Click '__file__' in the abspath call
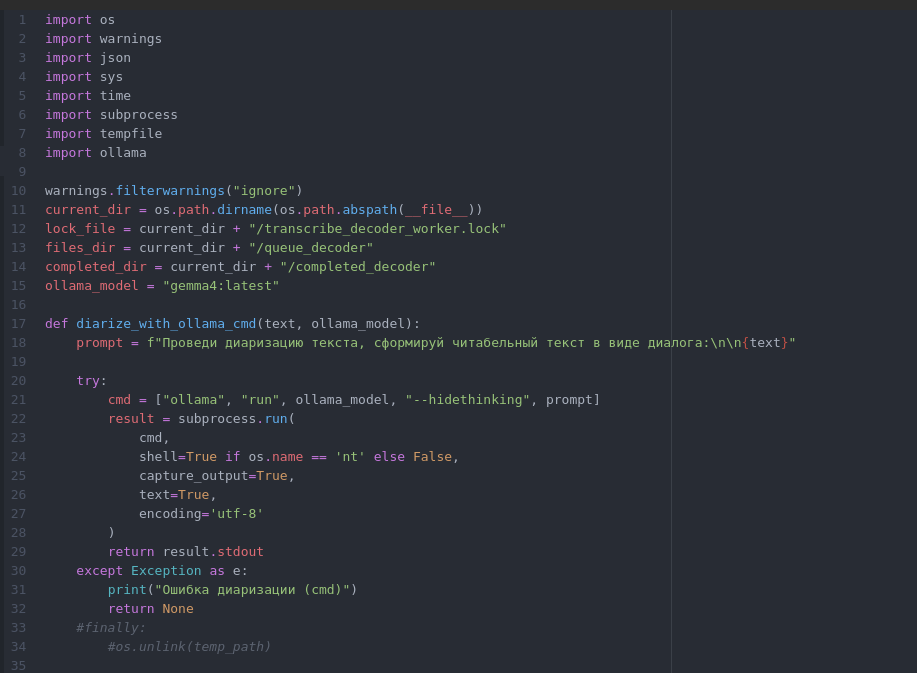Screen dimensions: 917x673 point(436,210)
